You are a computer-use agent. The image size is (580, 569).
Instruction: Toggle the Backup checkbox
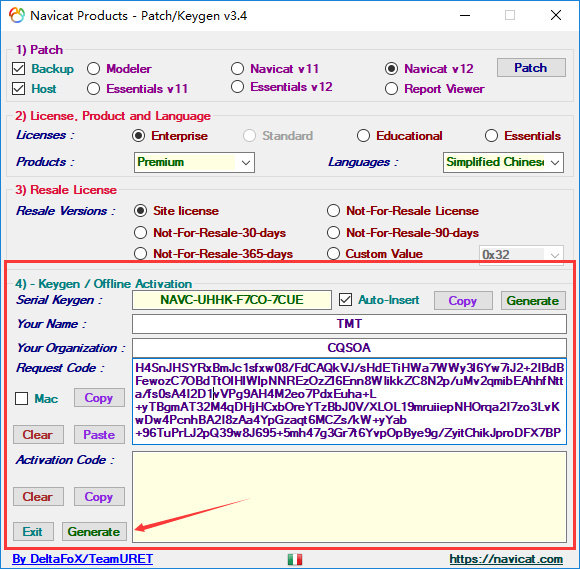(18, 69)
